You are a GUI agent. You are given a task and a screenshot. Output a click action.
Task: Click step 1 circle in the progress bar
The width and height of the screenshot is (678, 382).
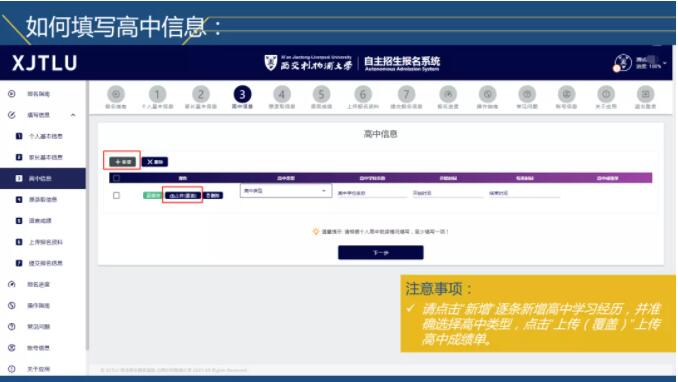[x=157, y=94]
